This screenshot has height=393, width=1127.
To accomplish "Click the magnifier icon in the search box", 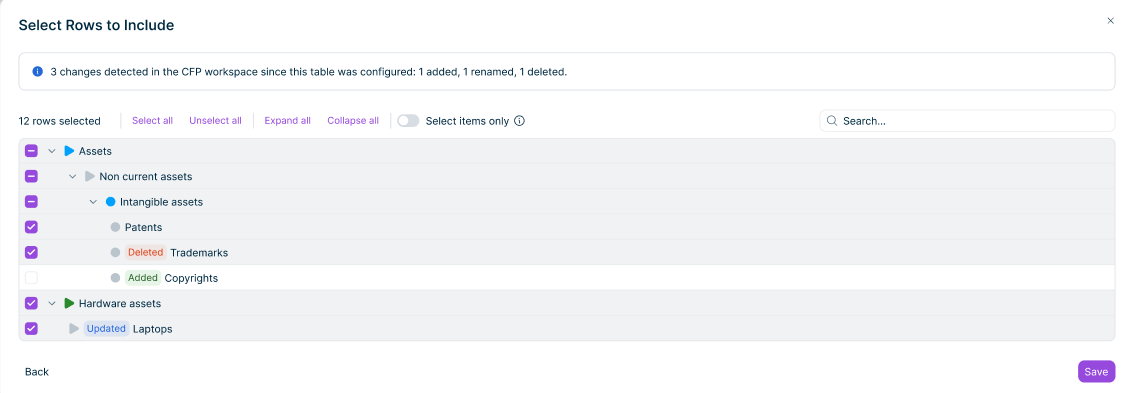I will coord(832,121).
